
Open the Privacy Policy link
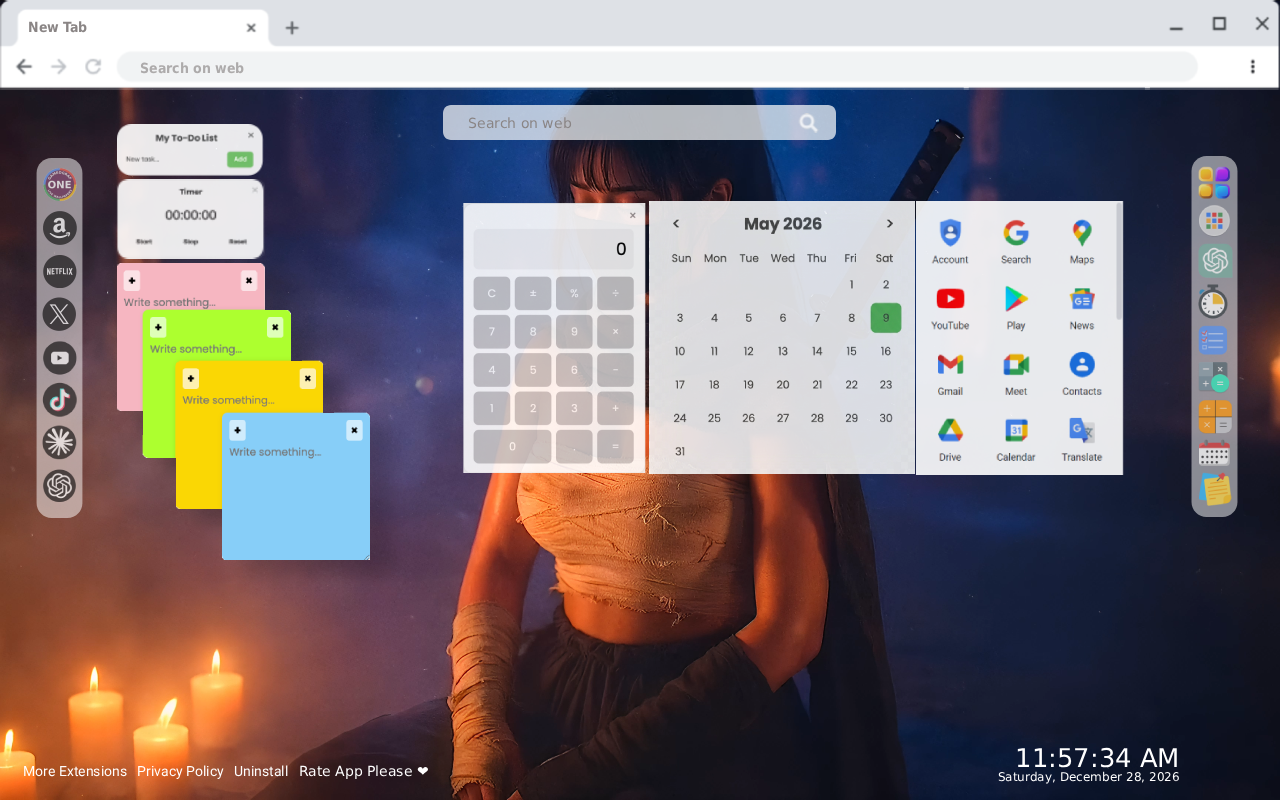coord(180,771)
